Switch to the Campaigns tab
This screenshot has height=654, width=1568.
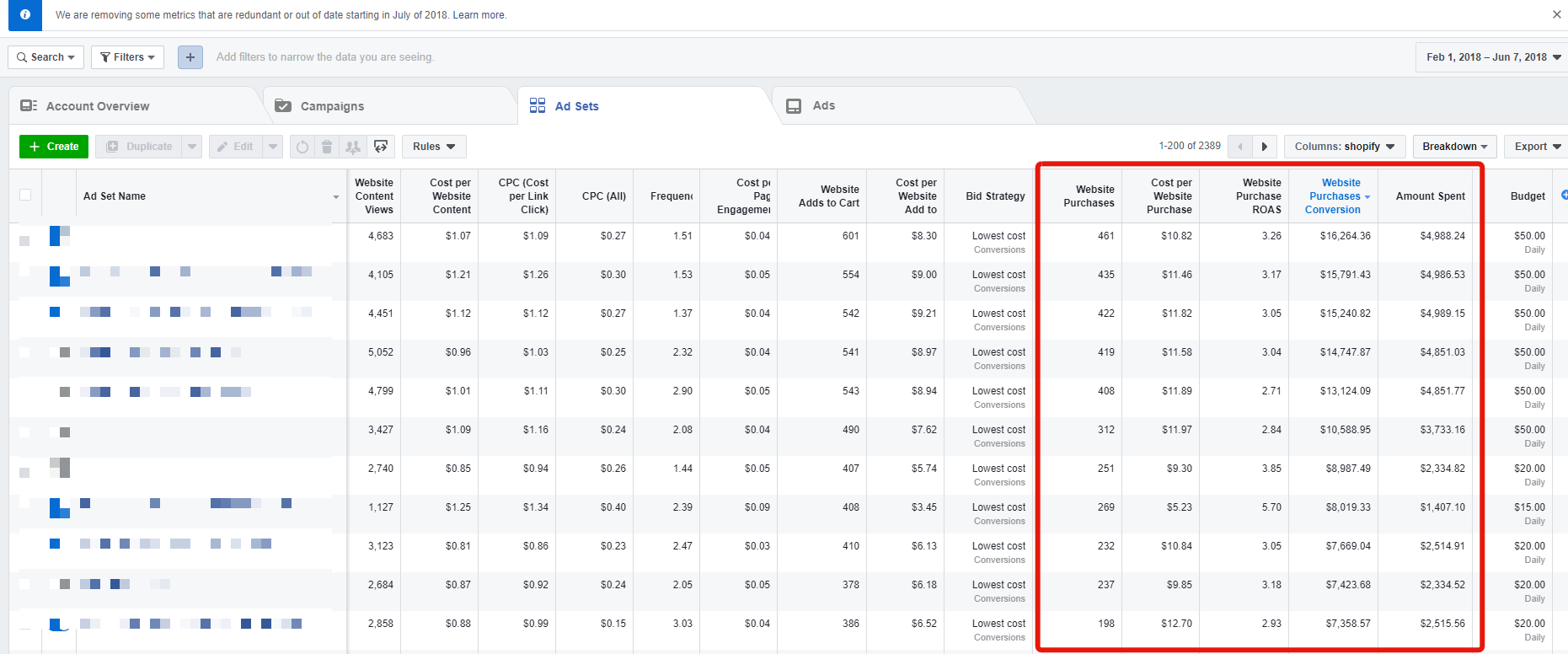point(332,106)
